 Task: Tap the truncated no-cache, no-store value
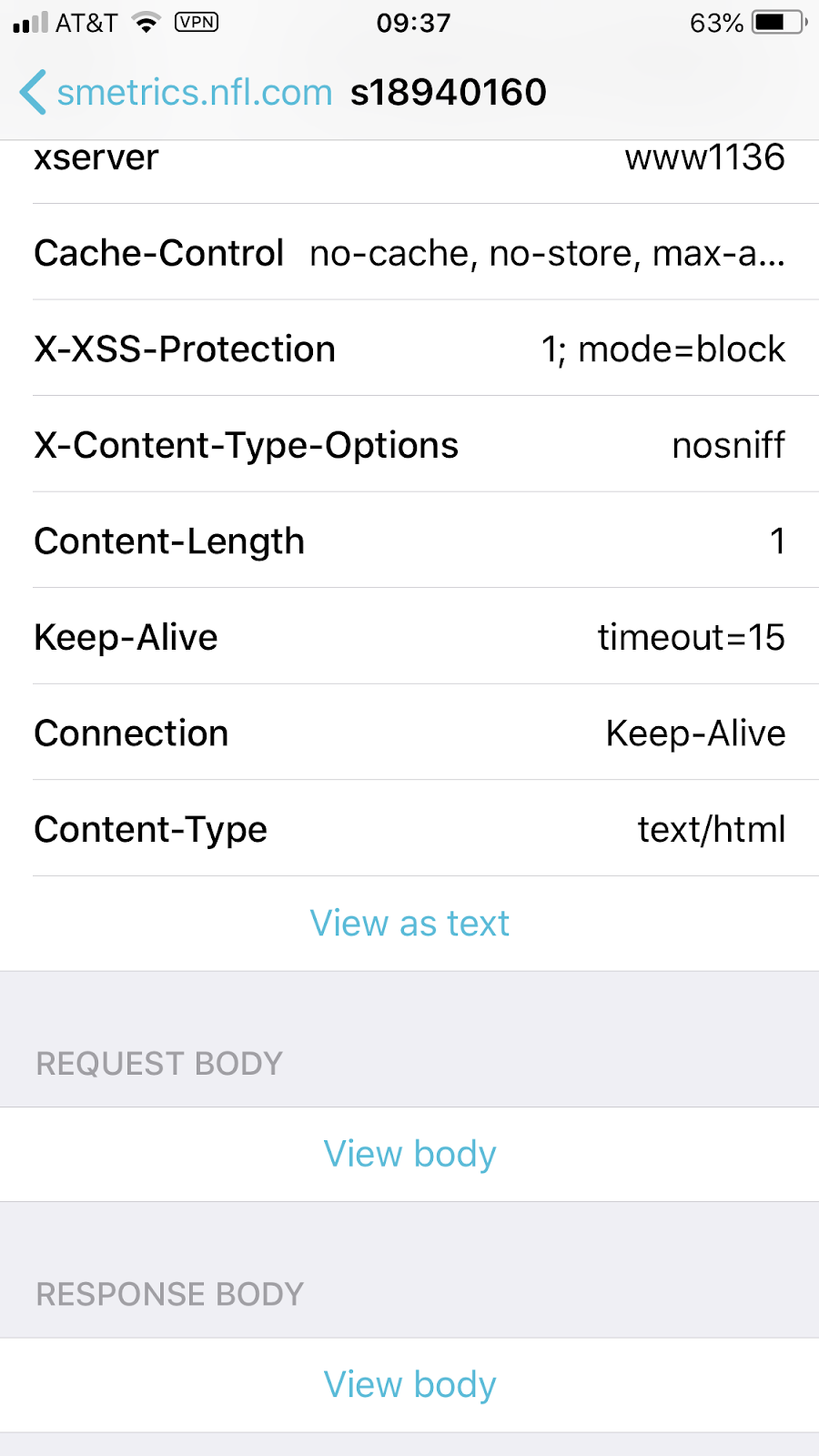[x=547, y=253]
